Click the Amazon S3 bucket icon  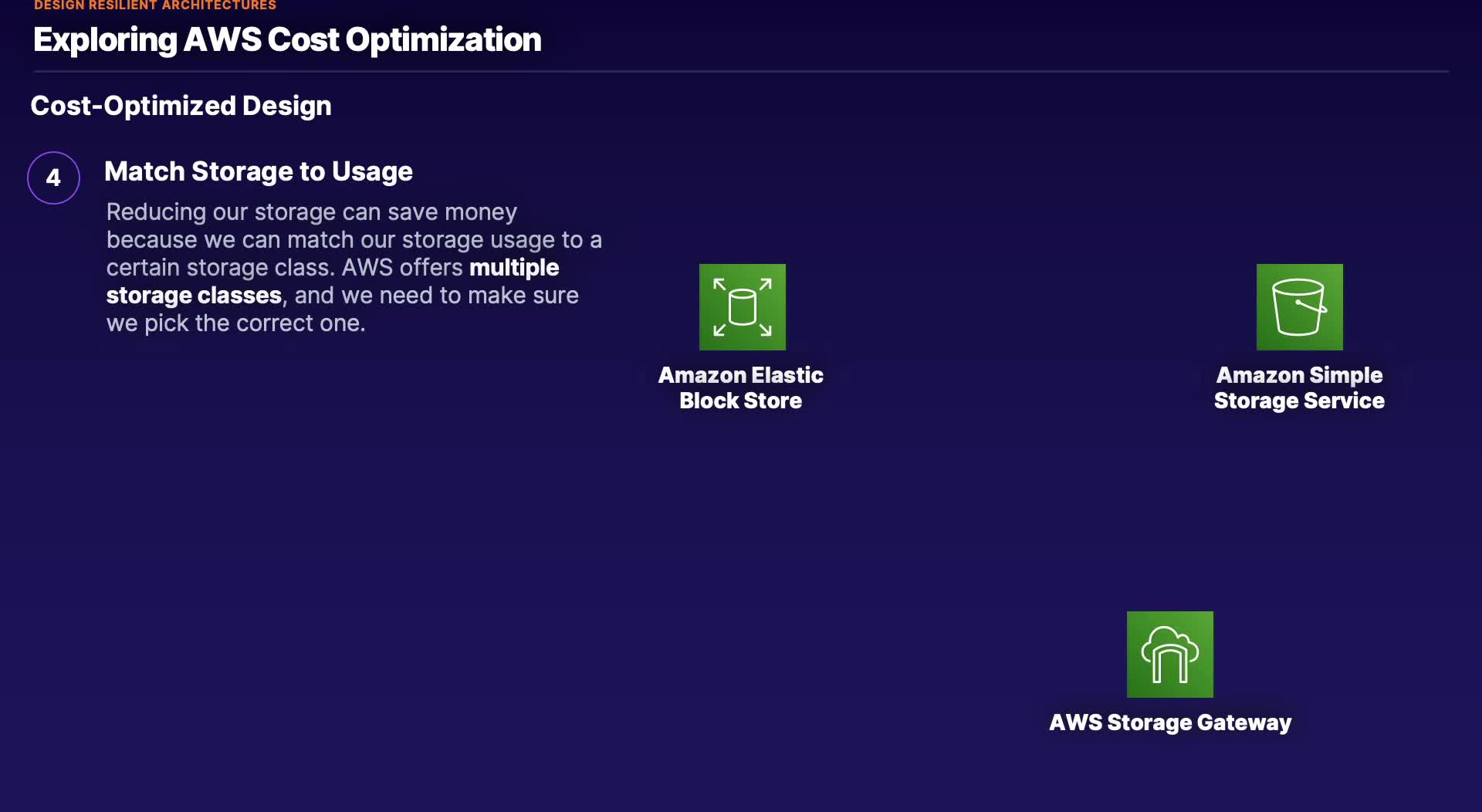(x=1299, y=307)
